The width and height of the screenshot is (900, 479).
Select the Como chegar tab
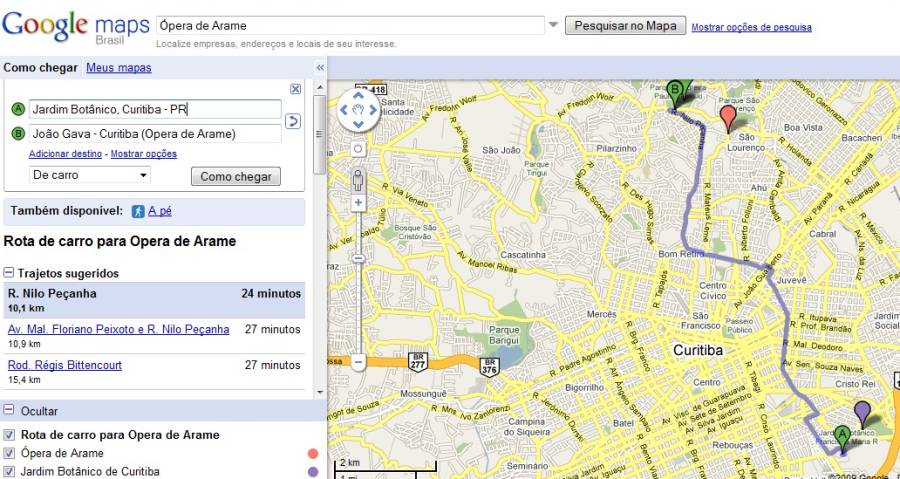(40, 68)
